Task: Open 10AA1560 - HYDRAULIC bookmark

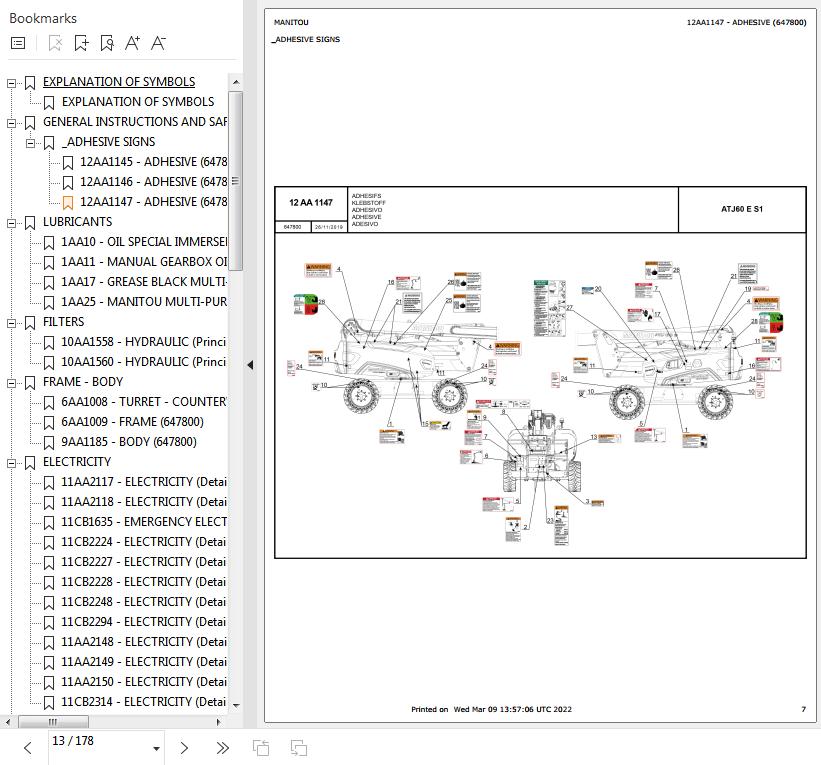Action: click(144, 361)
